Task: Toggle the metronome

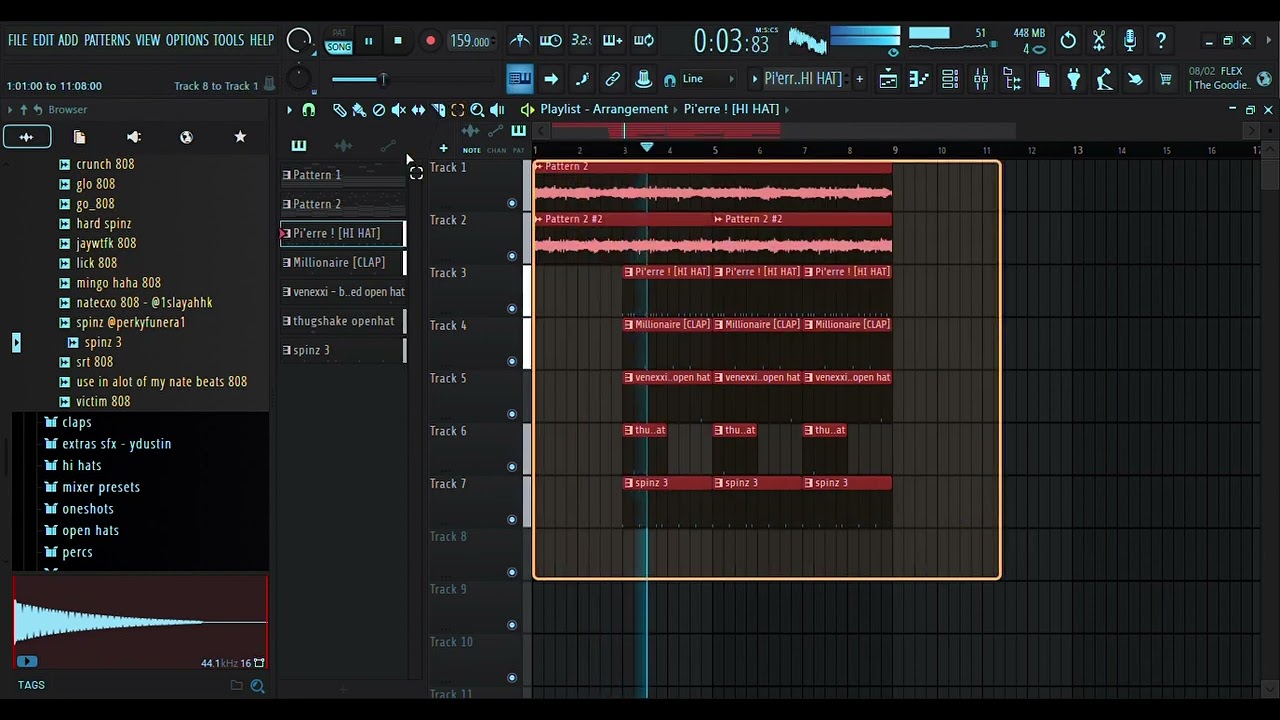Action: coord(520,41)
